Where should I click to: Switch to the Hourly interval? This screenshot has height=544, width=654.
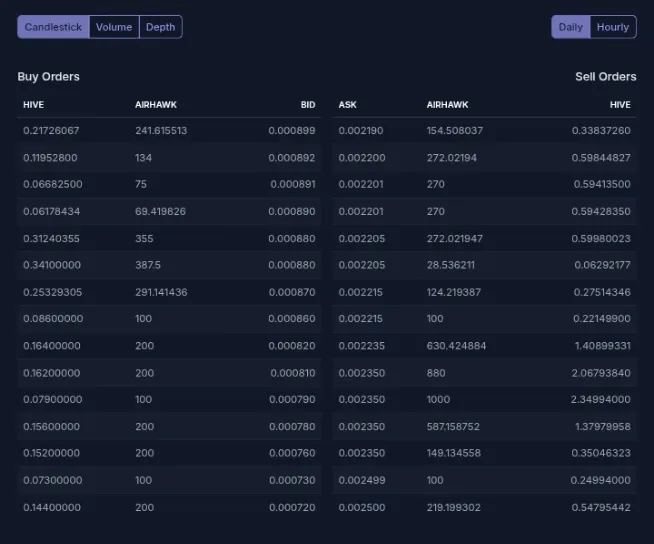click(x=613, y=27)
